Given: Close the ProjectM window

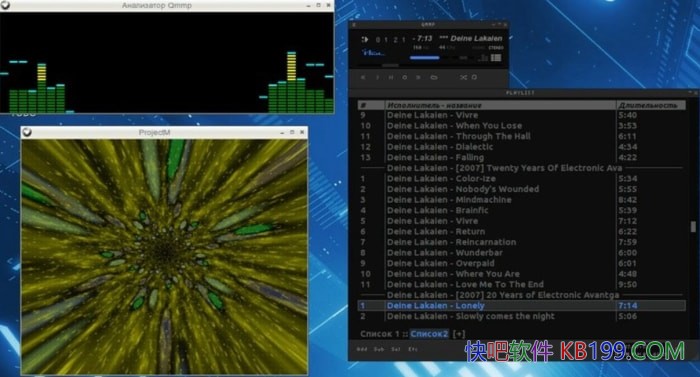Looking at the screenshot, I should tap(302, 132).
